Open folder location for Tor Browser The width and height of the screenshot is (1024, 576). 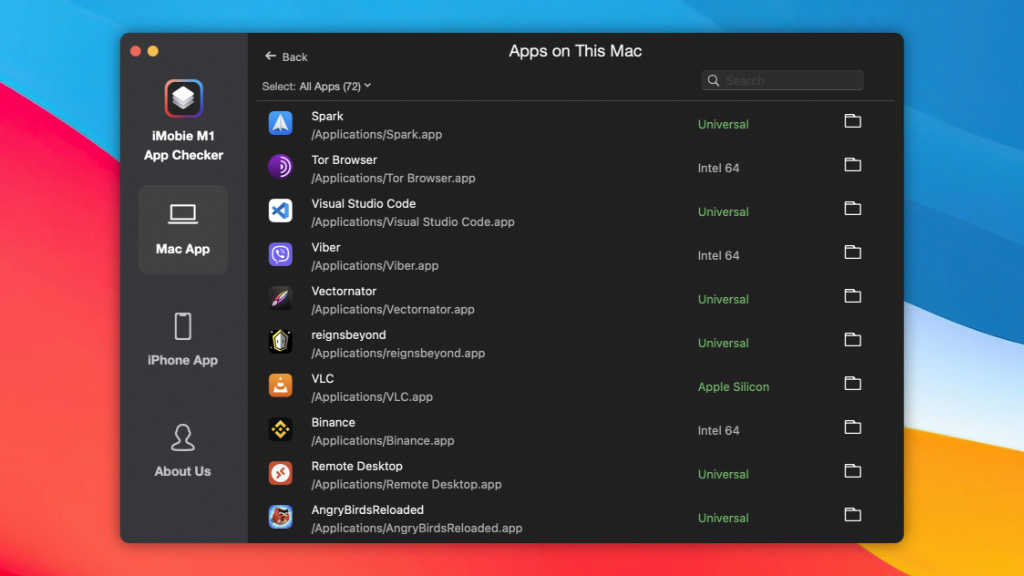tap(852, 165)
